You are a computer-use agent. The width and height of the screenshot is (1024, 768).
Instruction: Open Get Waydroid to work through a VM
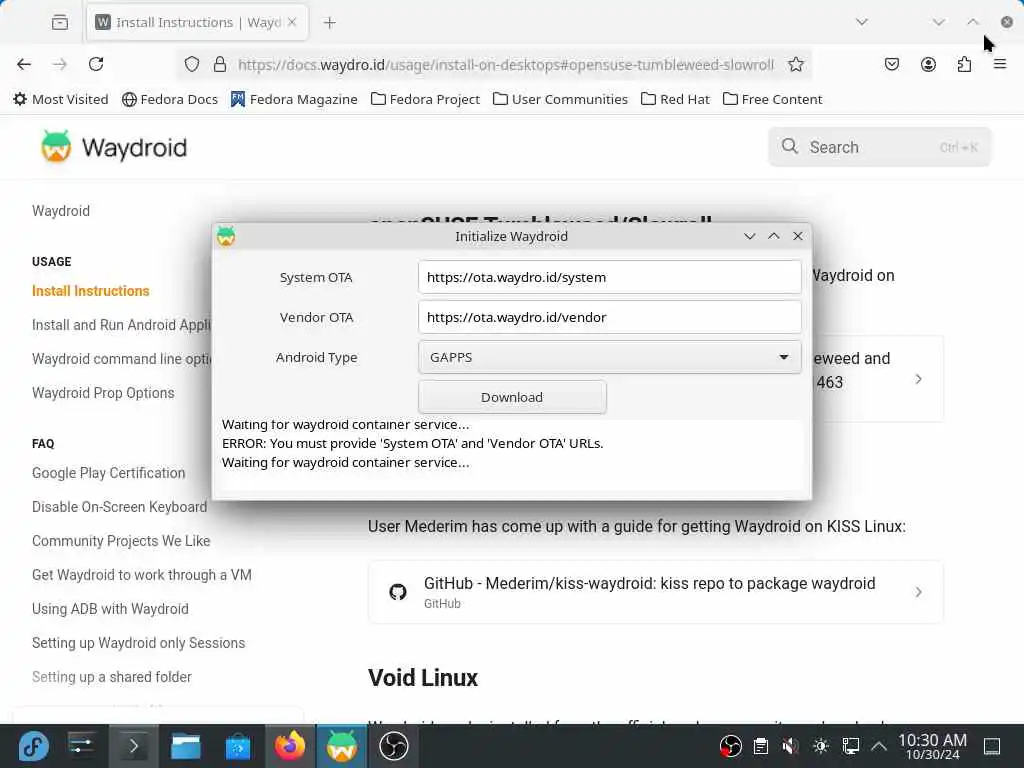pyautogui.click(x=142, y=575)
